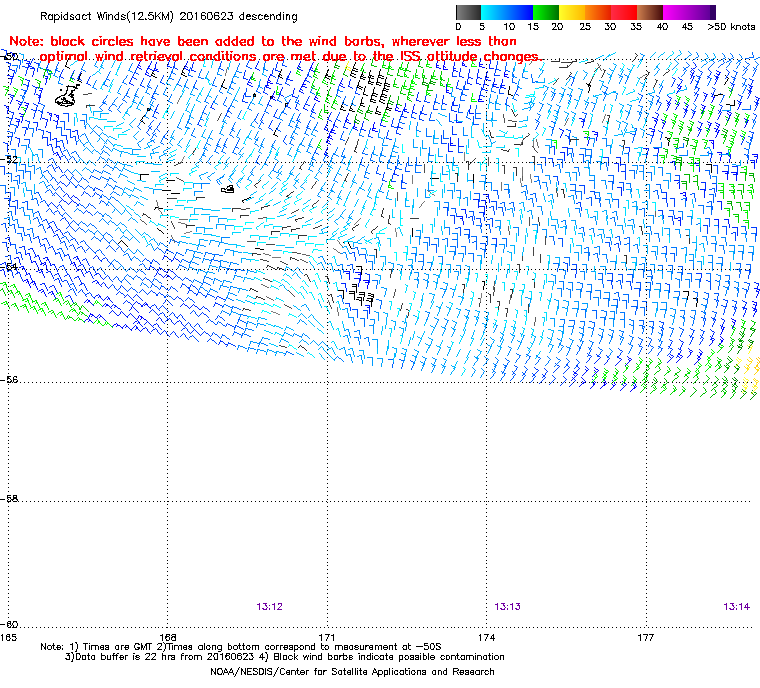Select the 13:12 time marker
760x688 pixels.
tap(269, 607)
